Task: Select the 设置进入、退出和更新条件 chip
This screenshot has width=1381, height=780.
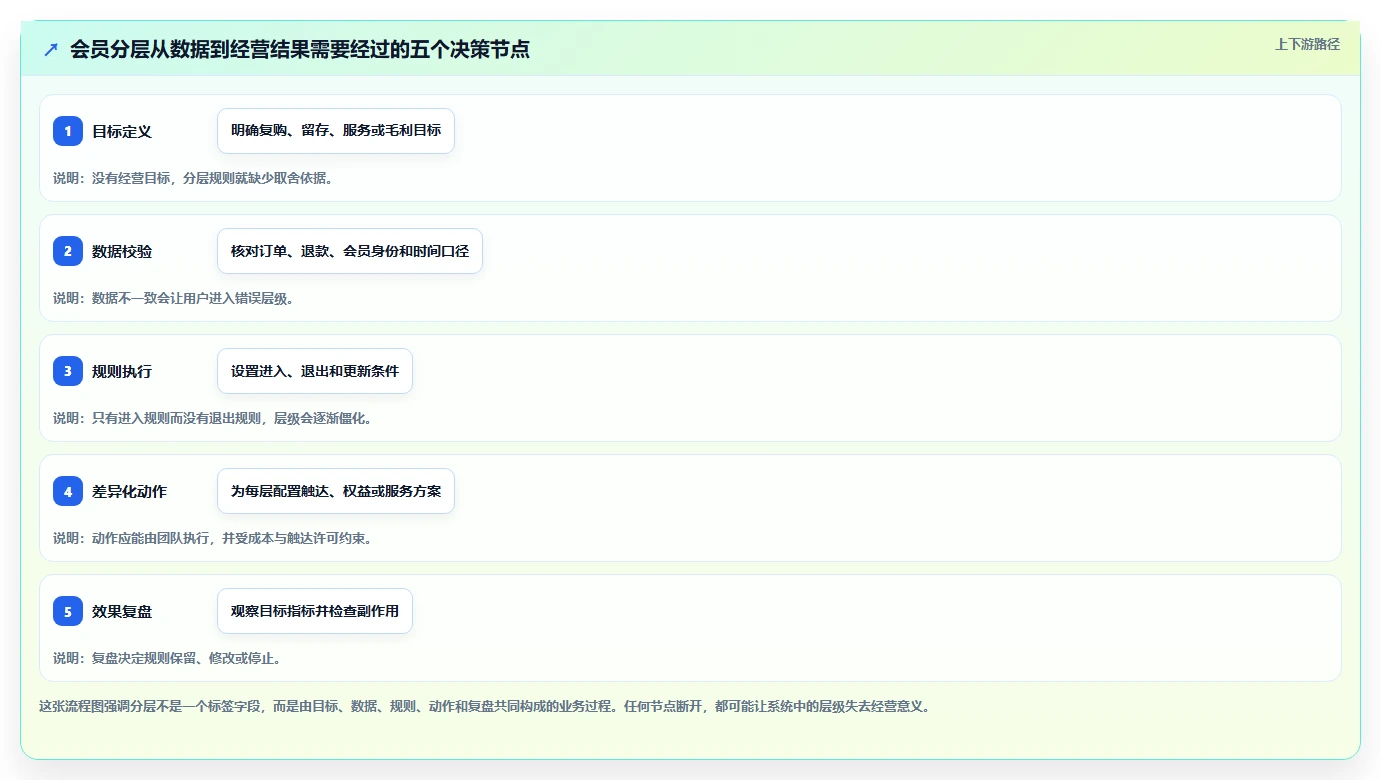Action: (315, 371)
